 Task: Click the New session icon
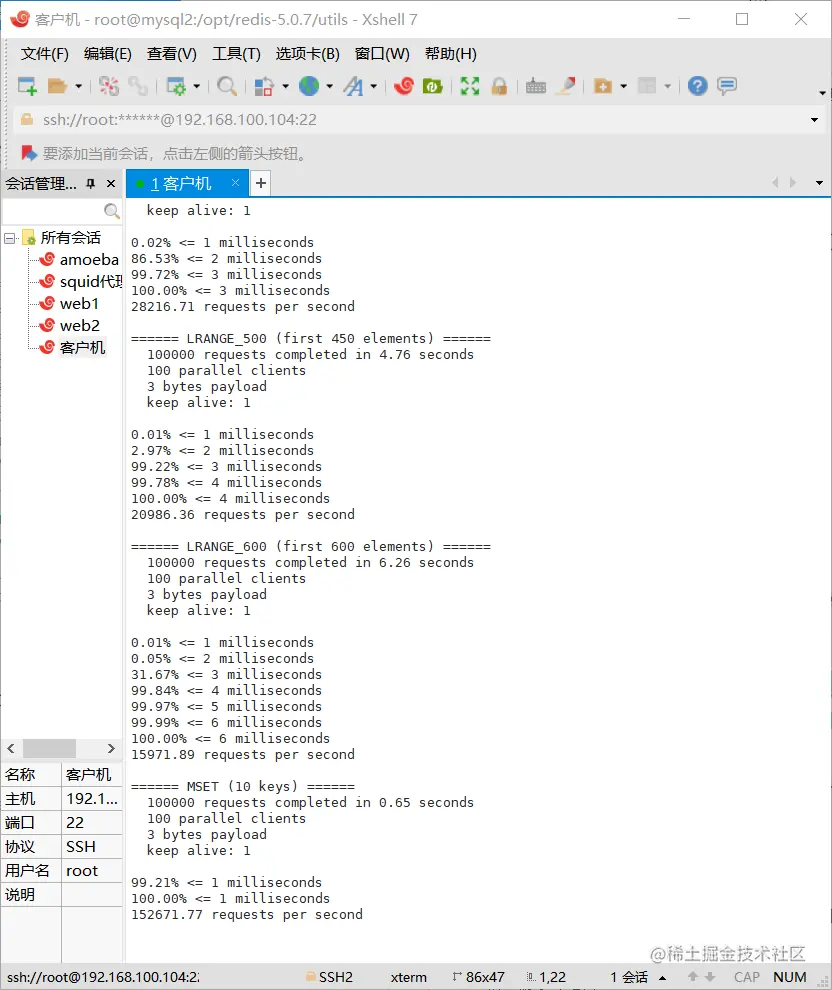coord(27,86)
